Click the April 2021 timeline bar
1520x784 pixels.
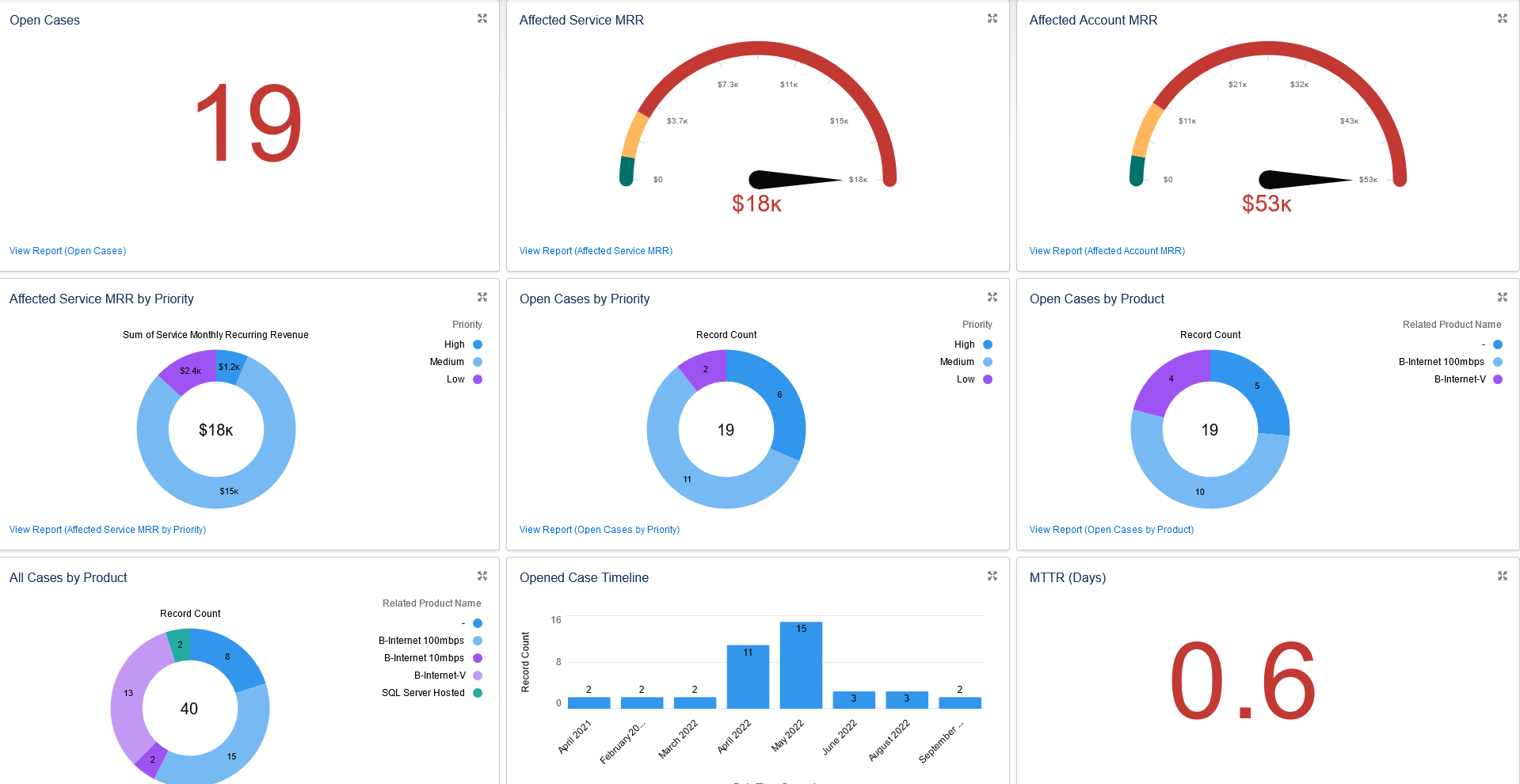(x=589, y=702)
